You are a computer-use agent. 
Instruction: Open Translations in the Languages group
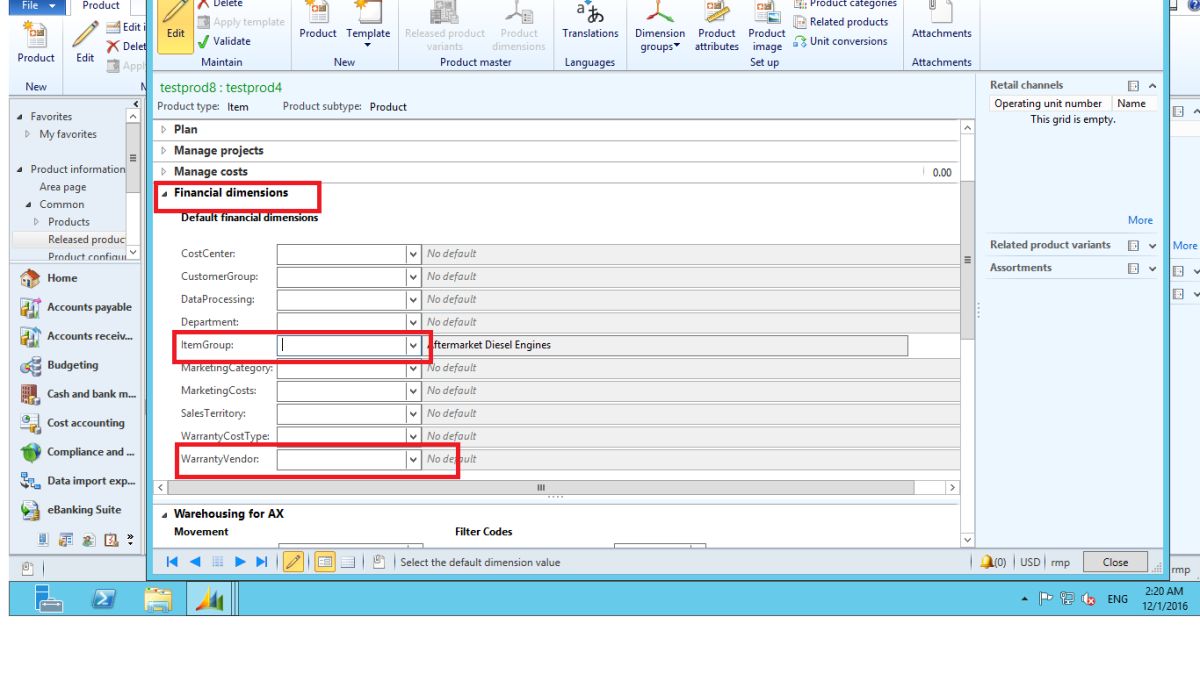(x=590, y=21)
